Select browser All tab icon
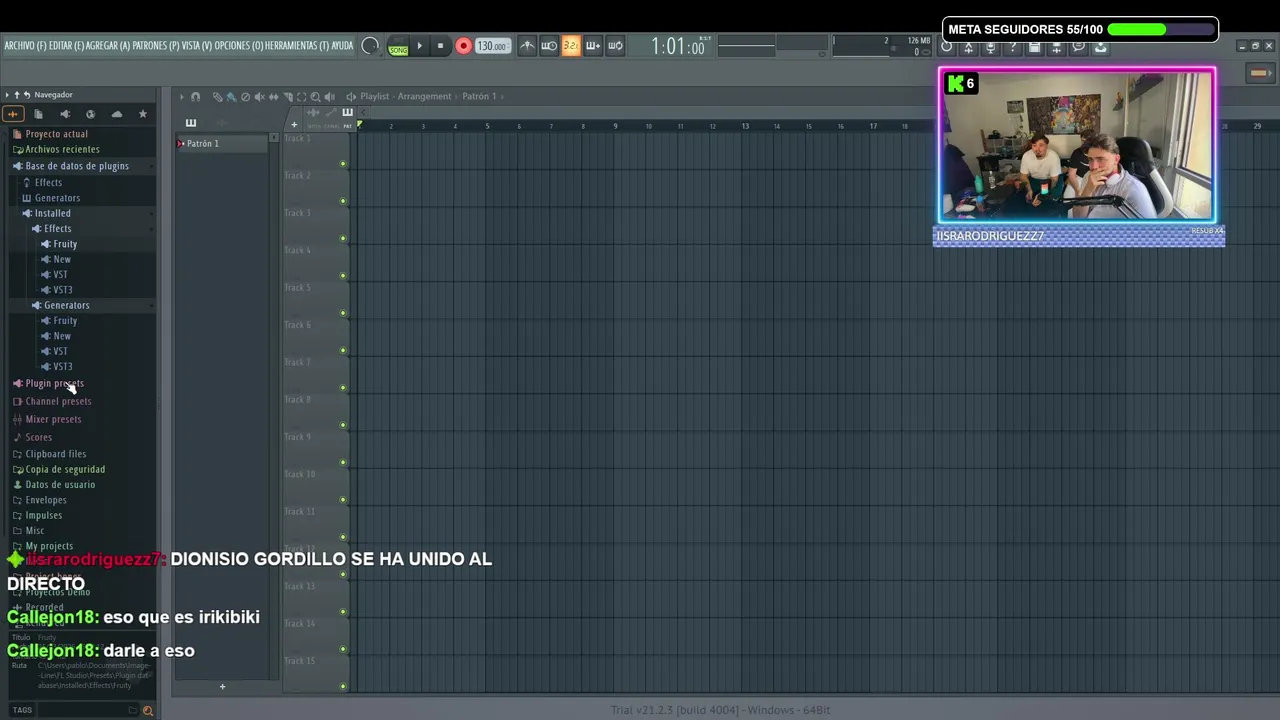 [x=13, y=114]
